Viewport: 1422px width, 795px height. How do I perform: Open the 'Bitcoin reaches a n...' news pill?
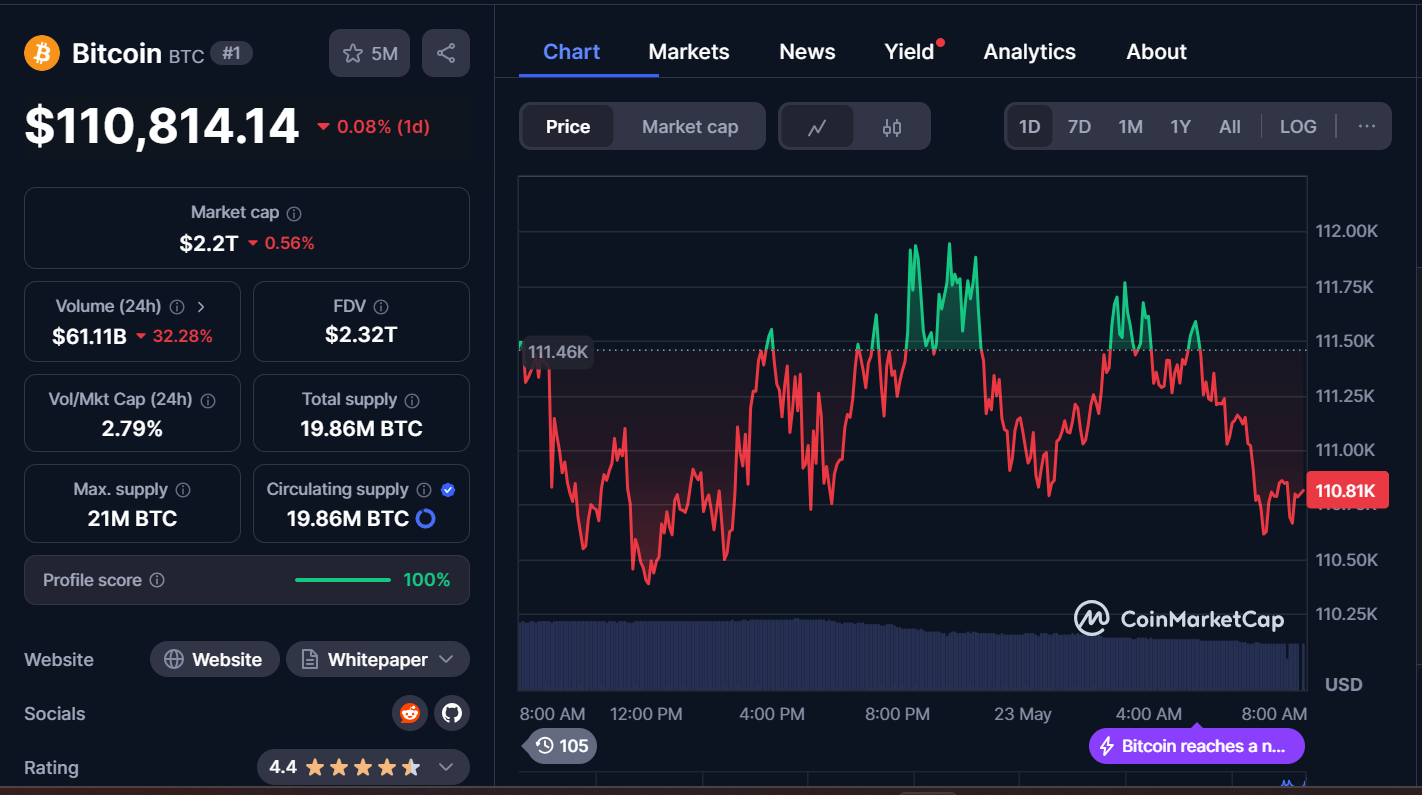[1196, 746]
